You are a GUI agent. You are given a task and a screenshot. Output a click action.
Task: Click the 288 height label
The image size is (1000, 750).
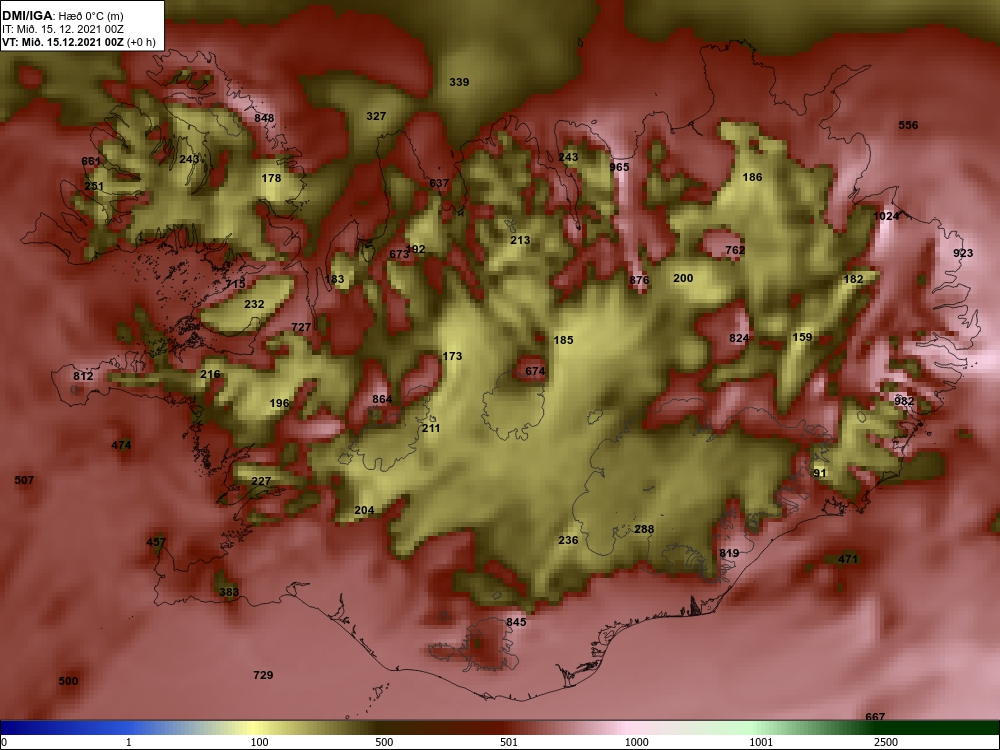point(644,529)
